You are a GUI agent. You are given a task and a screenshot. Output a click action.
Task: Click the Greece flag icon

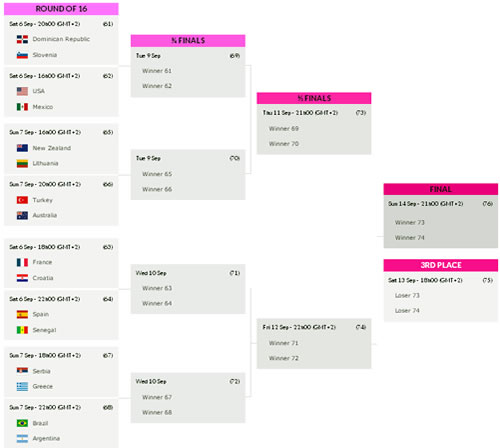click(22, 387)
